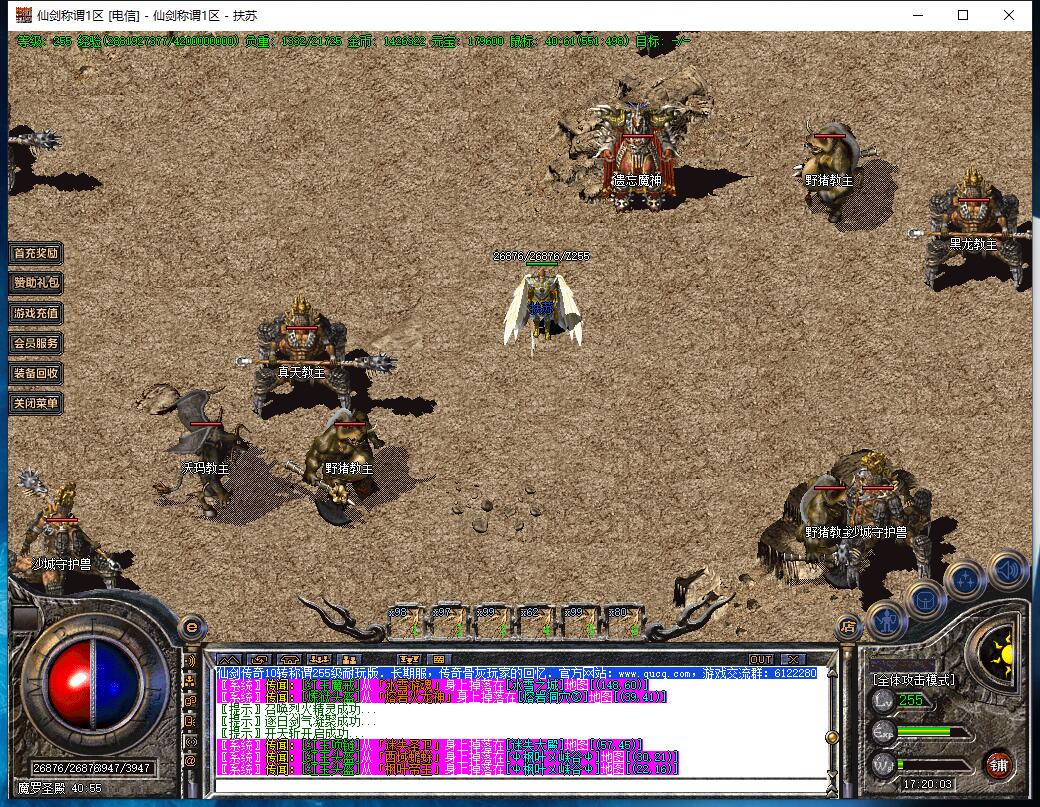Toggle the sound speaker icon
Screen dimensions: 1040x807
1008,570
